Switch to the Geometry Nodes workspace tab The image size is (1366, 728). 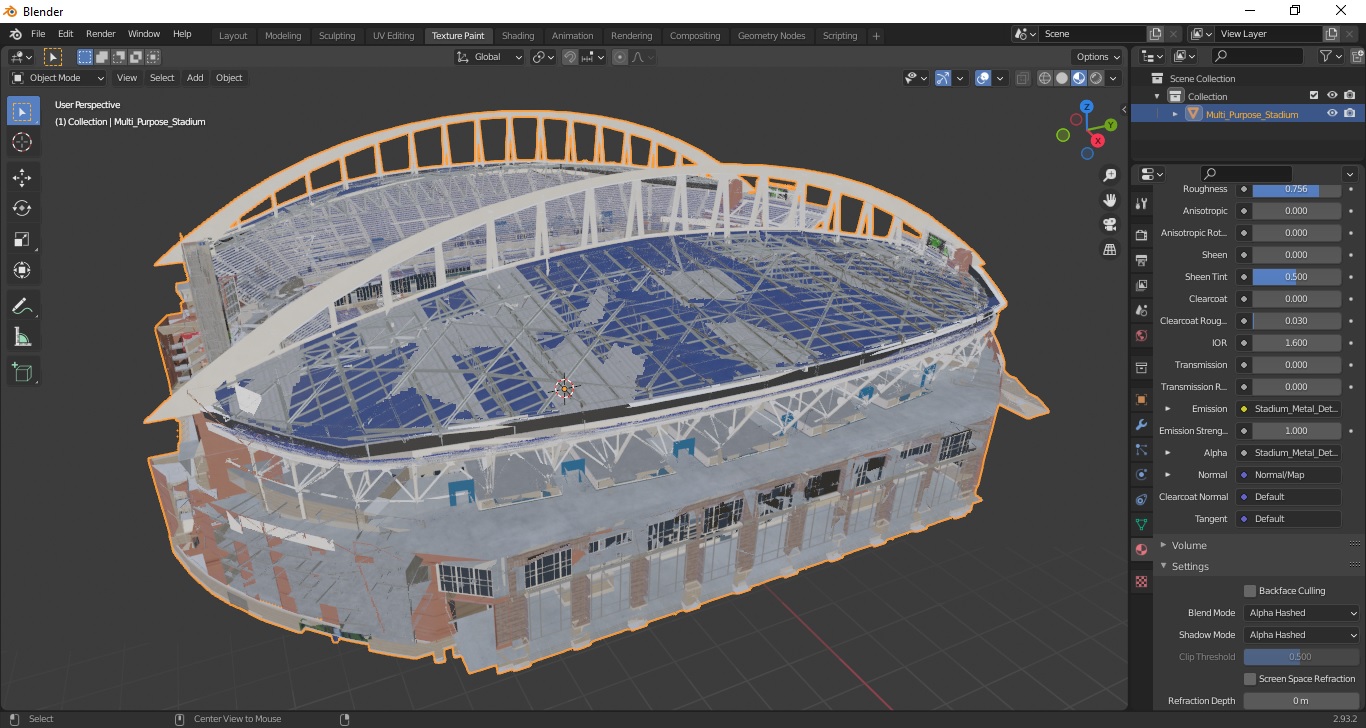pos(771,36)
